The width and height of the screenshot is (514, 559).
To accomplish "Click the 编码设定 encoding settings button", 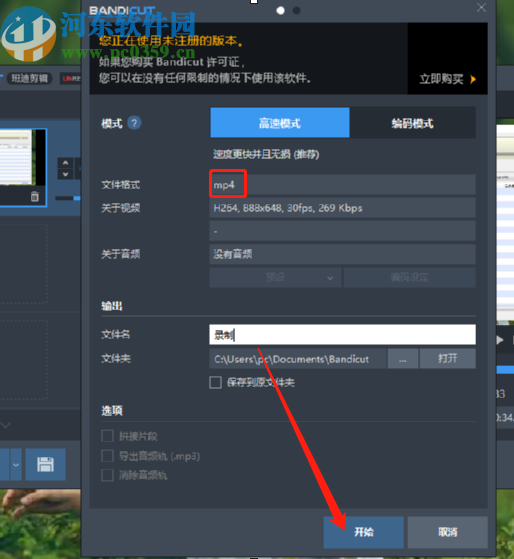I will tap(410, 277).
